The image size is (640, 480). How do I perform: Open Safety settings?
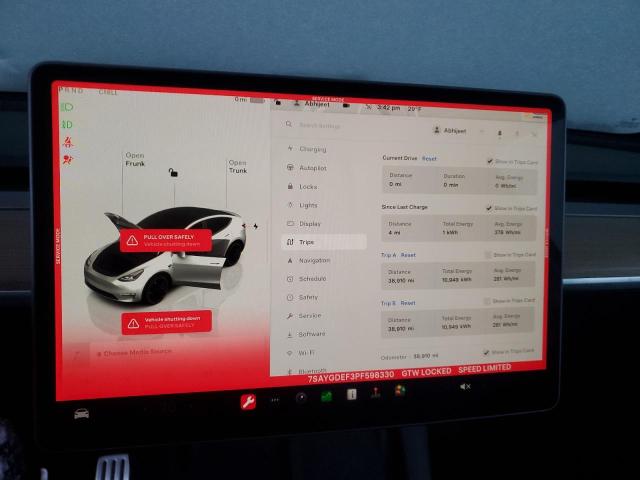[x=302, y=297]
